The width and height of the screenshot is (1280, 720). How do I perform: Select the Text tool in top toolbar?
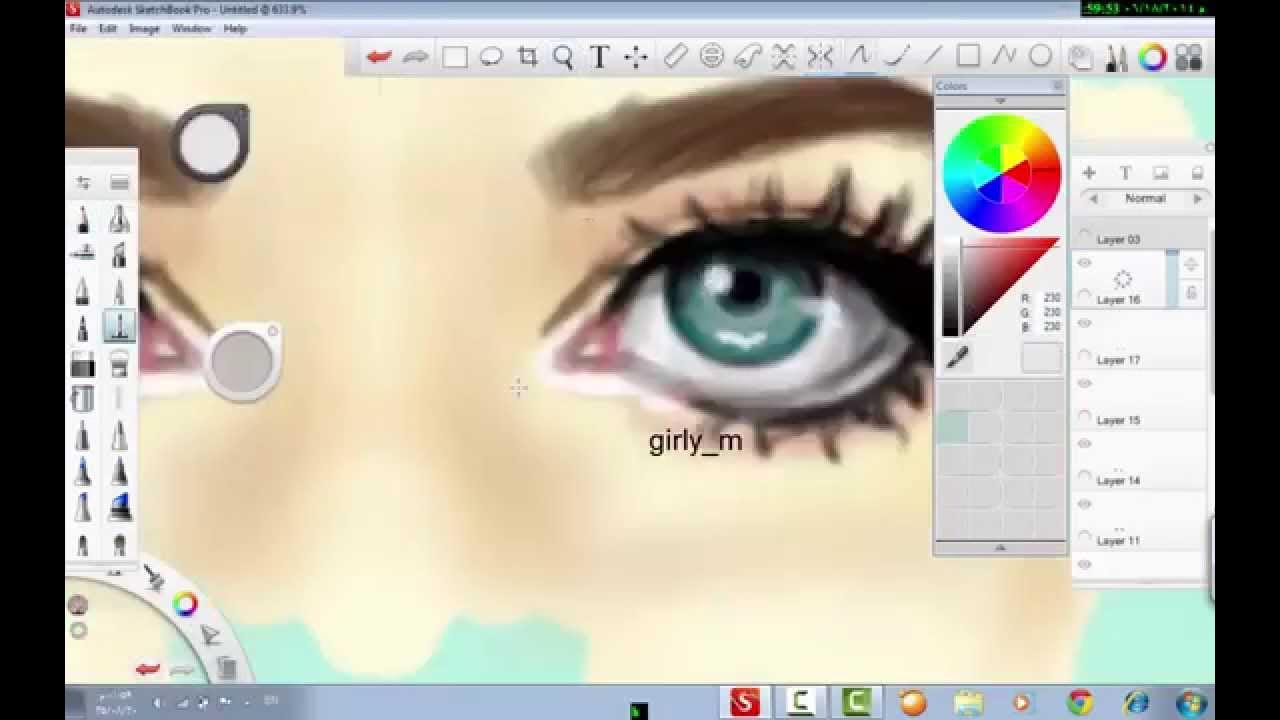coord(599,57)
